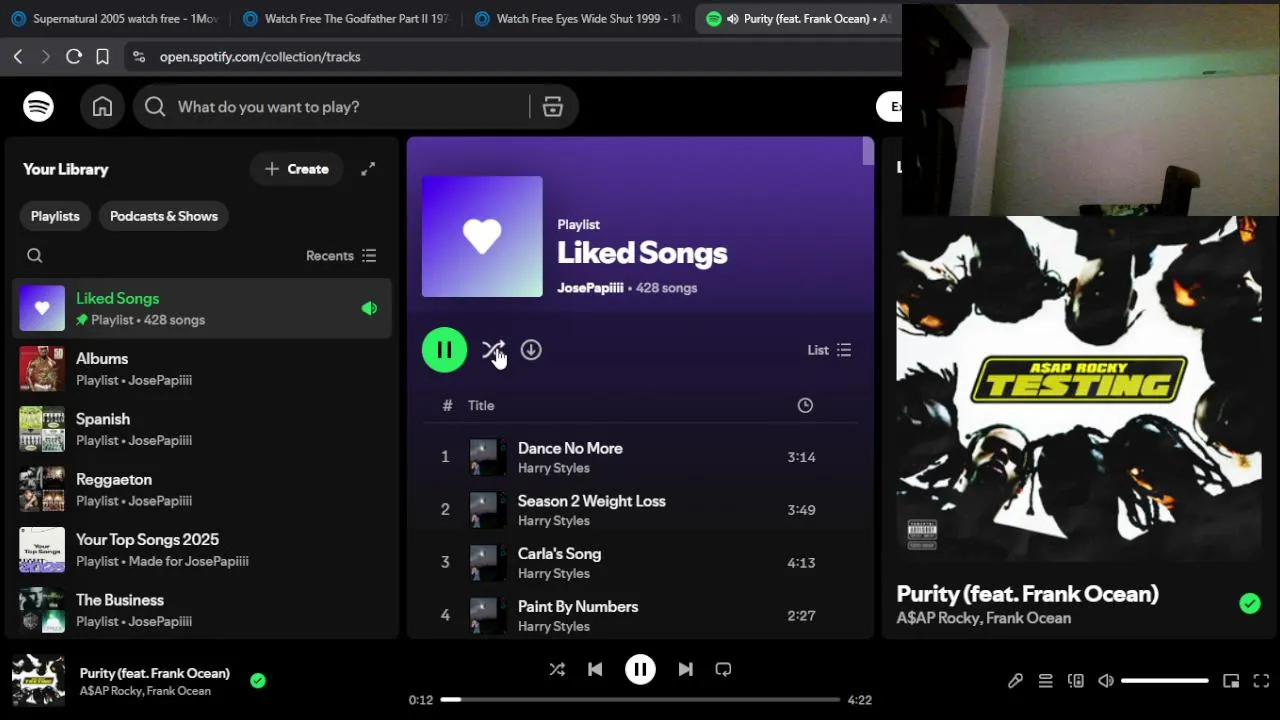Pause playback in the bottom player bar
The height and width of the screenshot is (720, 1280).
(640, 670)
